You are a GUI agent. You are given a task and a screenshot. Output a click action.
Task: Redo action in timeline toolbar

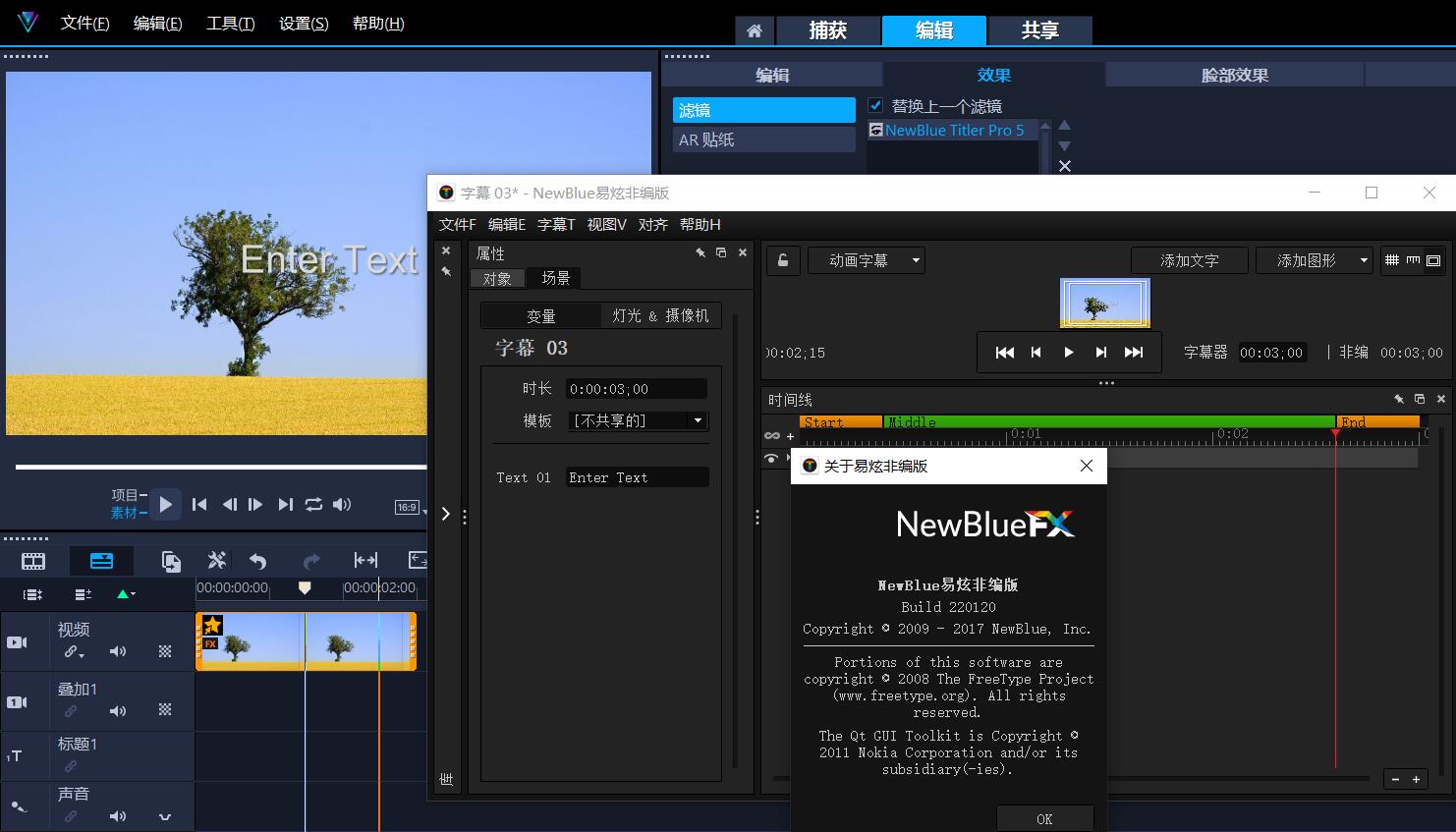tap(311, 561)
